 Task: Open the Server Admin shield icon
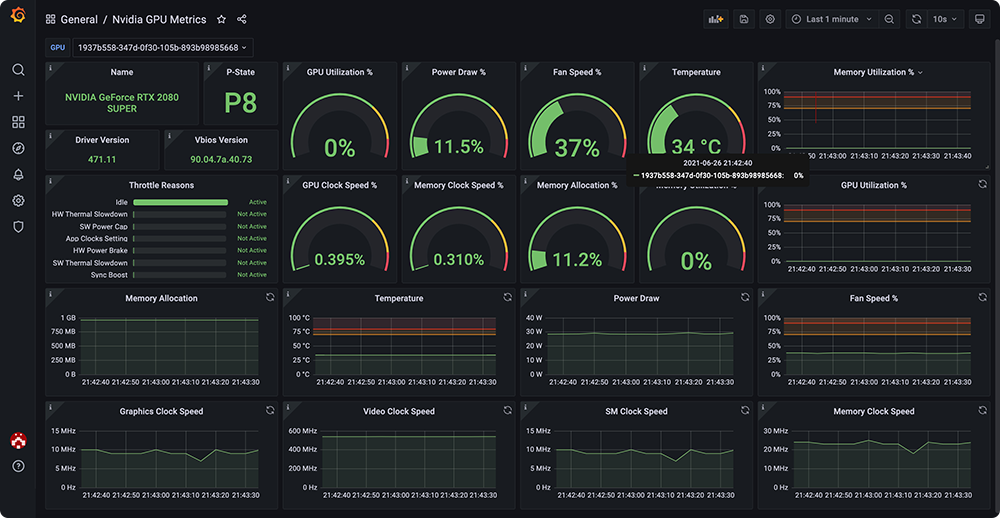(x=18, y=227)
